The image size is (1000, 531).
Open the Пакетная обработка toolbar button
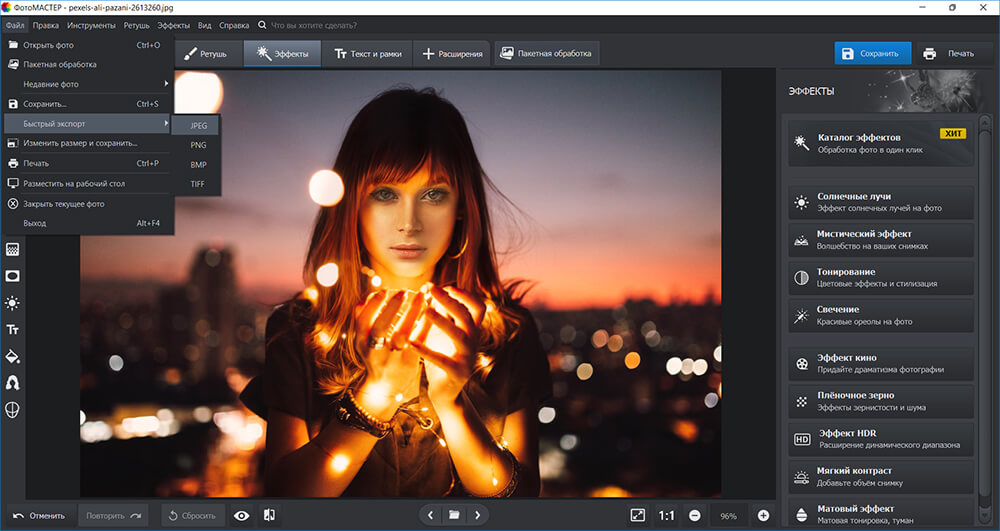(547, 54)
